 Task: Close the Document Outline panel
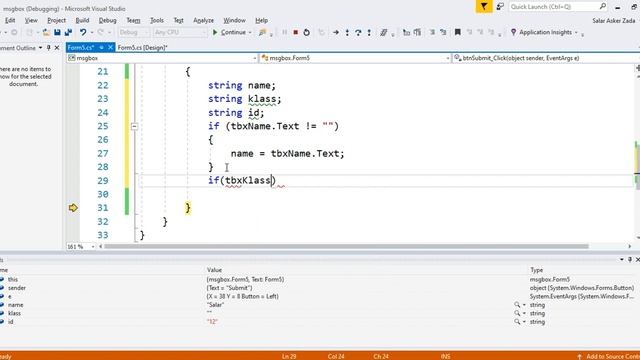click(x=57, y=48)
